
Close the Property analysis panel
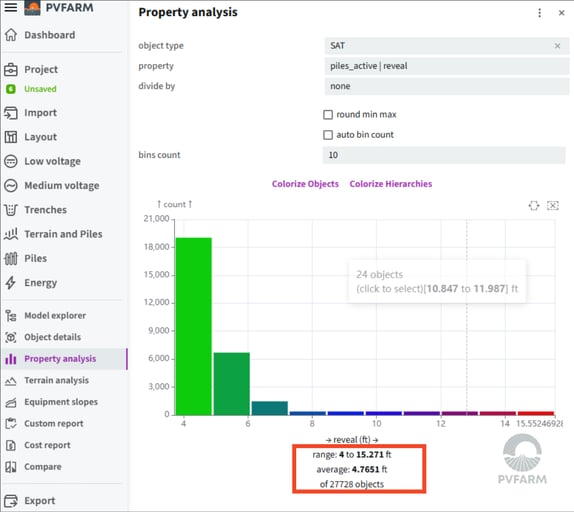coord(562,13)
